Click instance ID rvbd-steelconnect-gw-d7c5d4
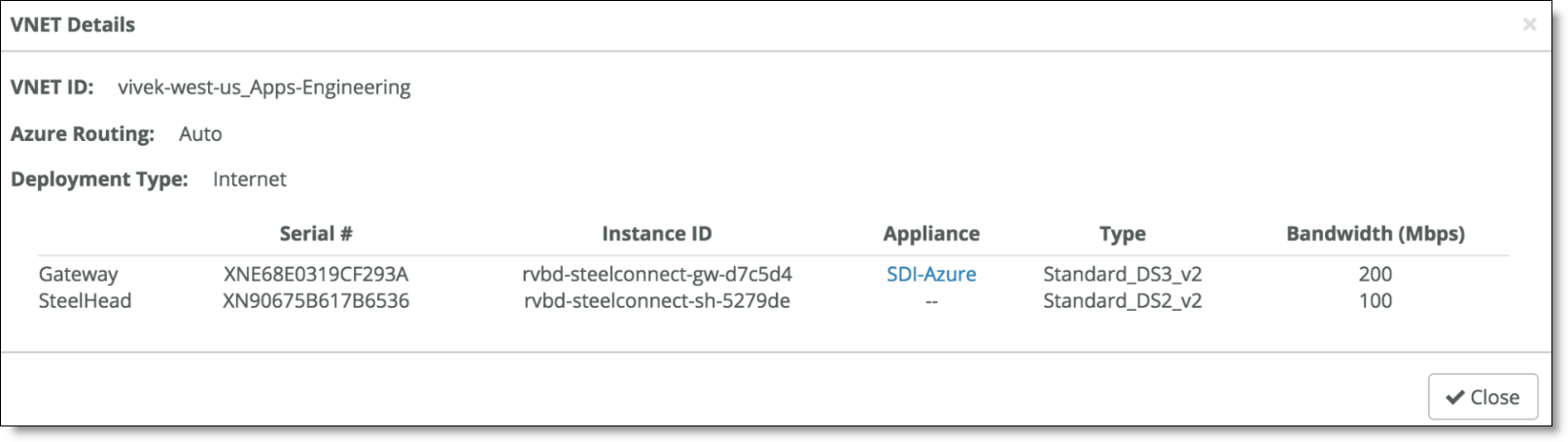This screenshot has width=1568, height=442. pos(657,274)
